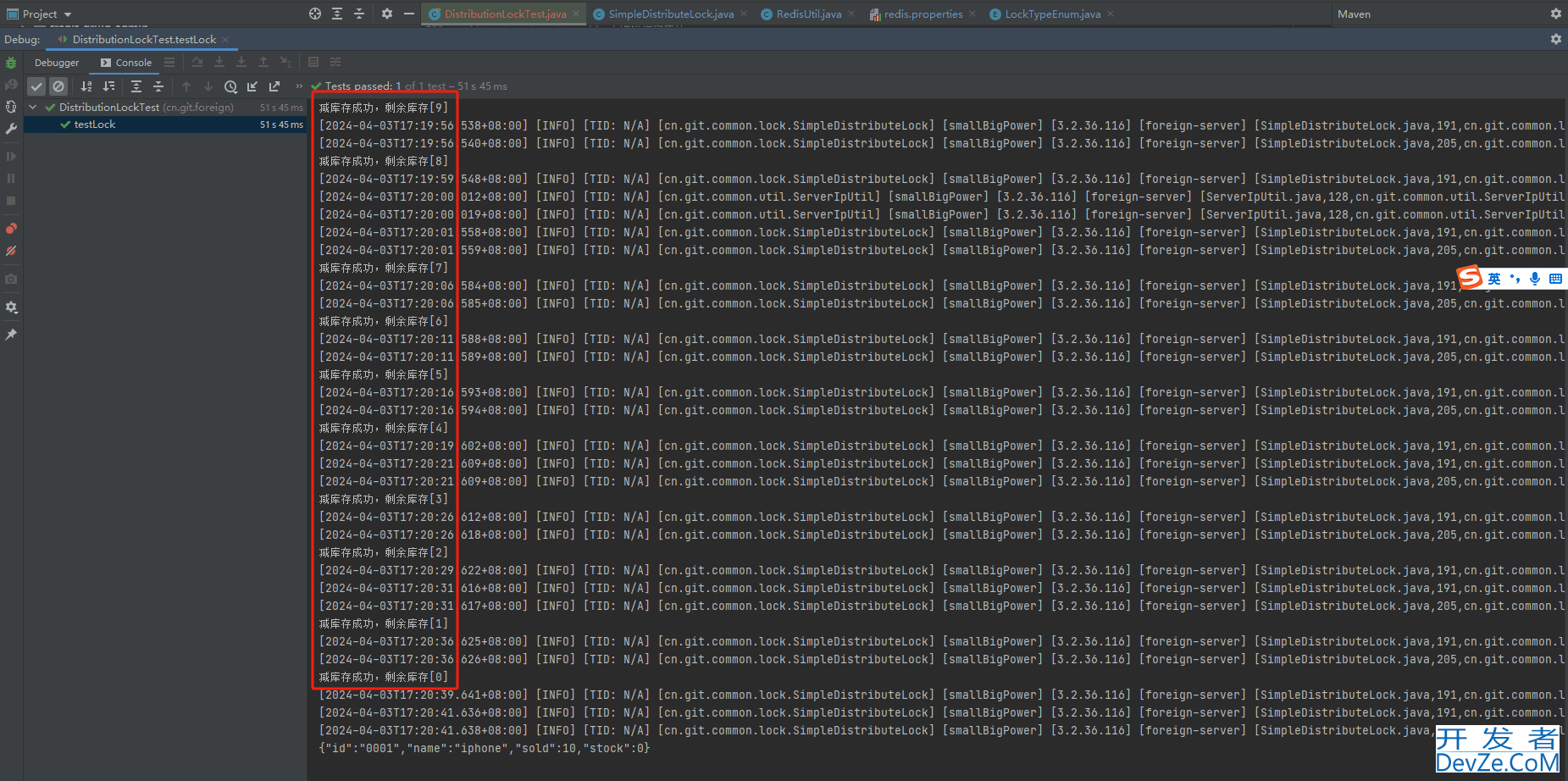Open Test History clock dropdown
The height and width of the screenshot is (781, 1568).
click(x=230, y=86)
